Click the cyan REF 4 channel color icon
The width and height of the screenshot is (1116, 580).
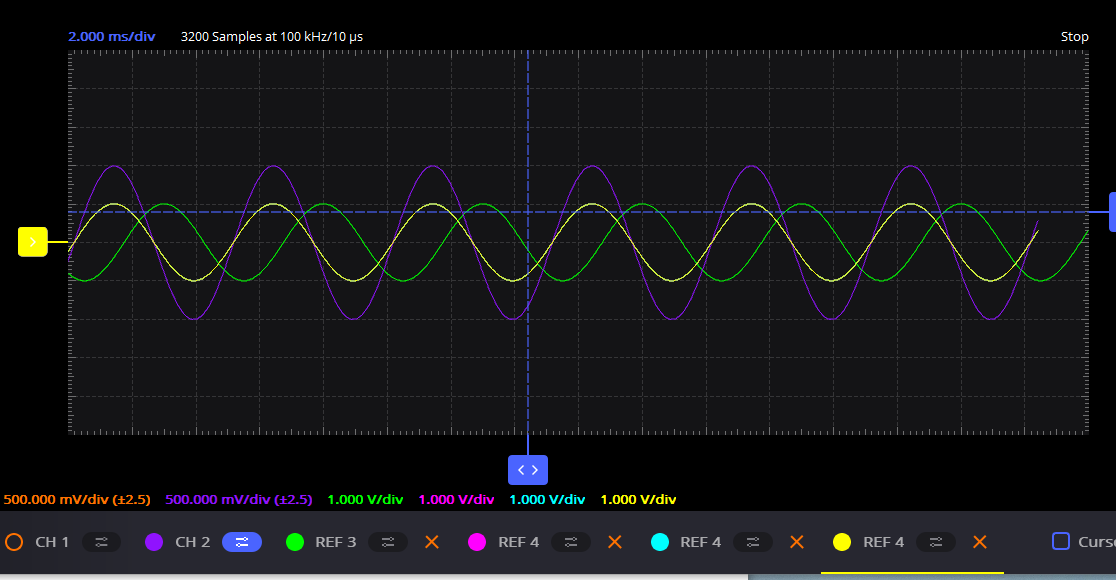point(661,542)
